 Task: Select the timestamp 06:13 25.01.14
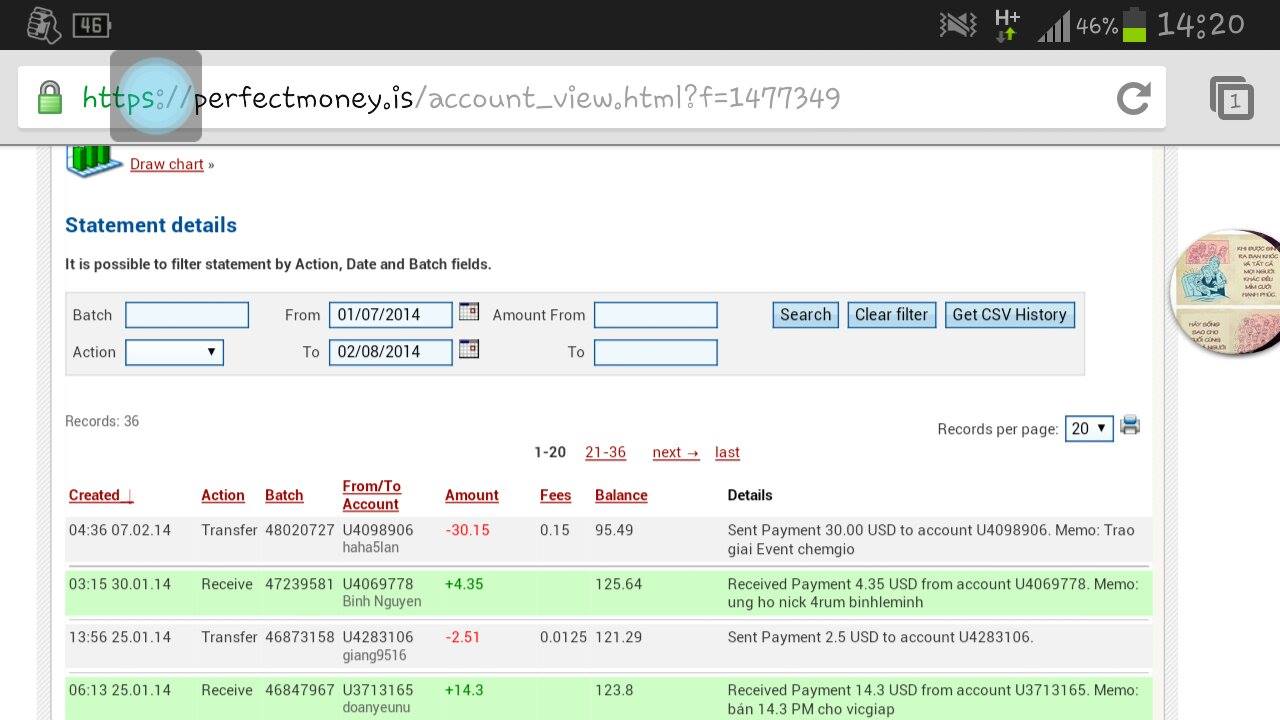[120, 690]
